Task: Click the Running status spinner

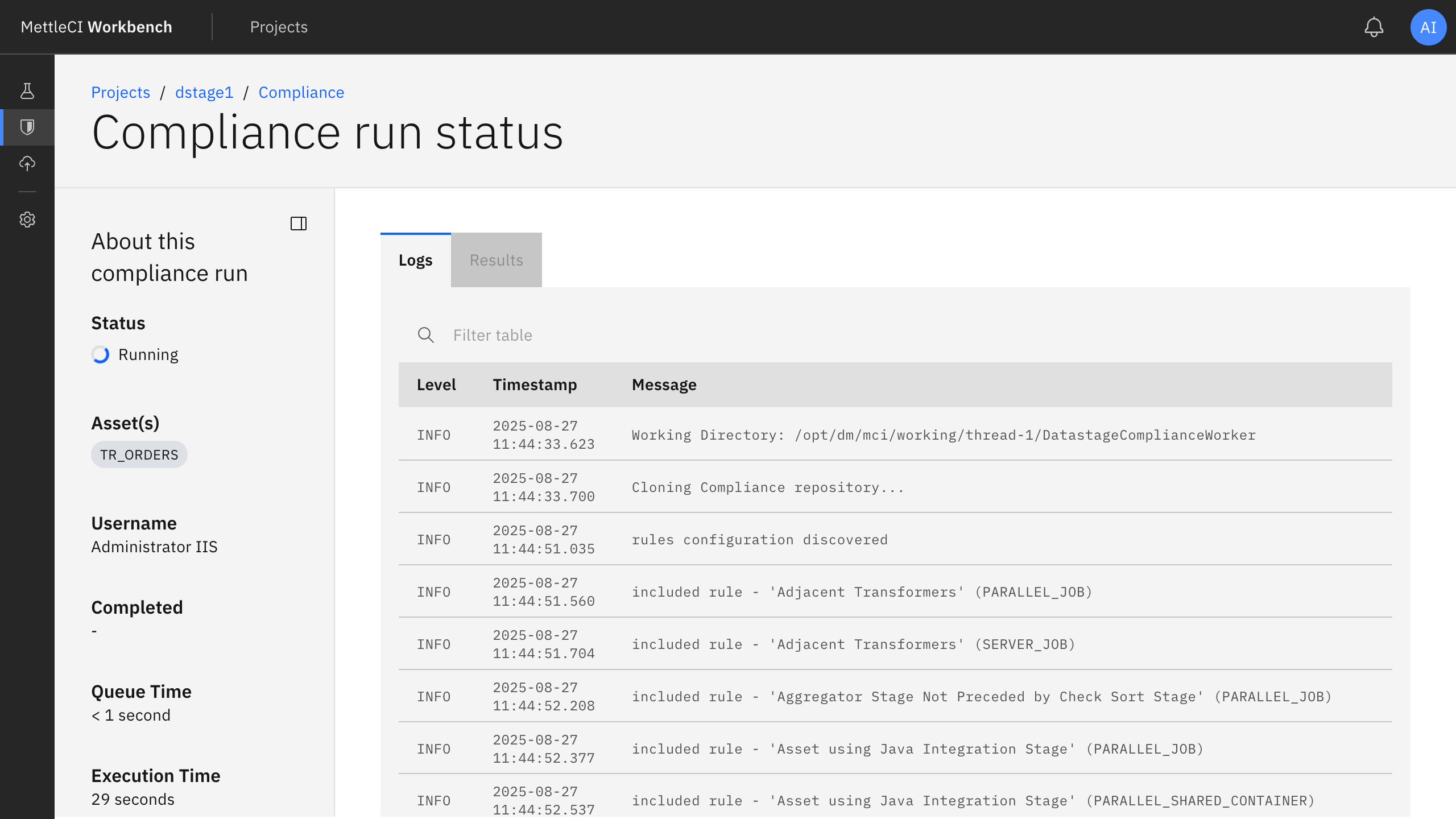Action: pos(100,354)
